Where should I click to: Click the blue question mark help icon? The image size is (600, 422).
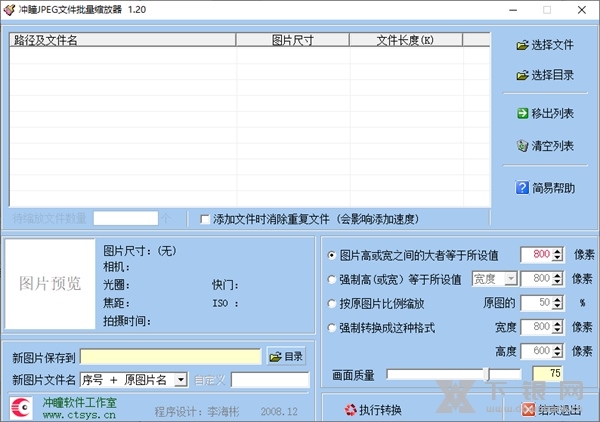522,187
